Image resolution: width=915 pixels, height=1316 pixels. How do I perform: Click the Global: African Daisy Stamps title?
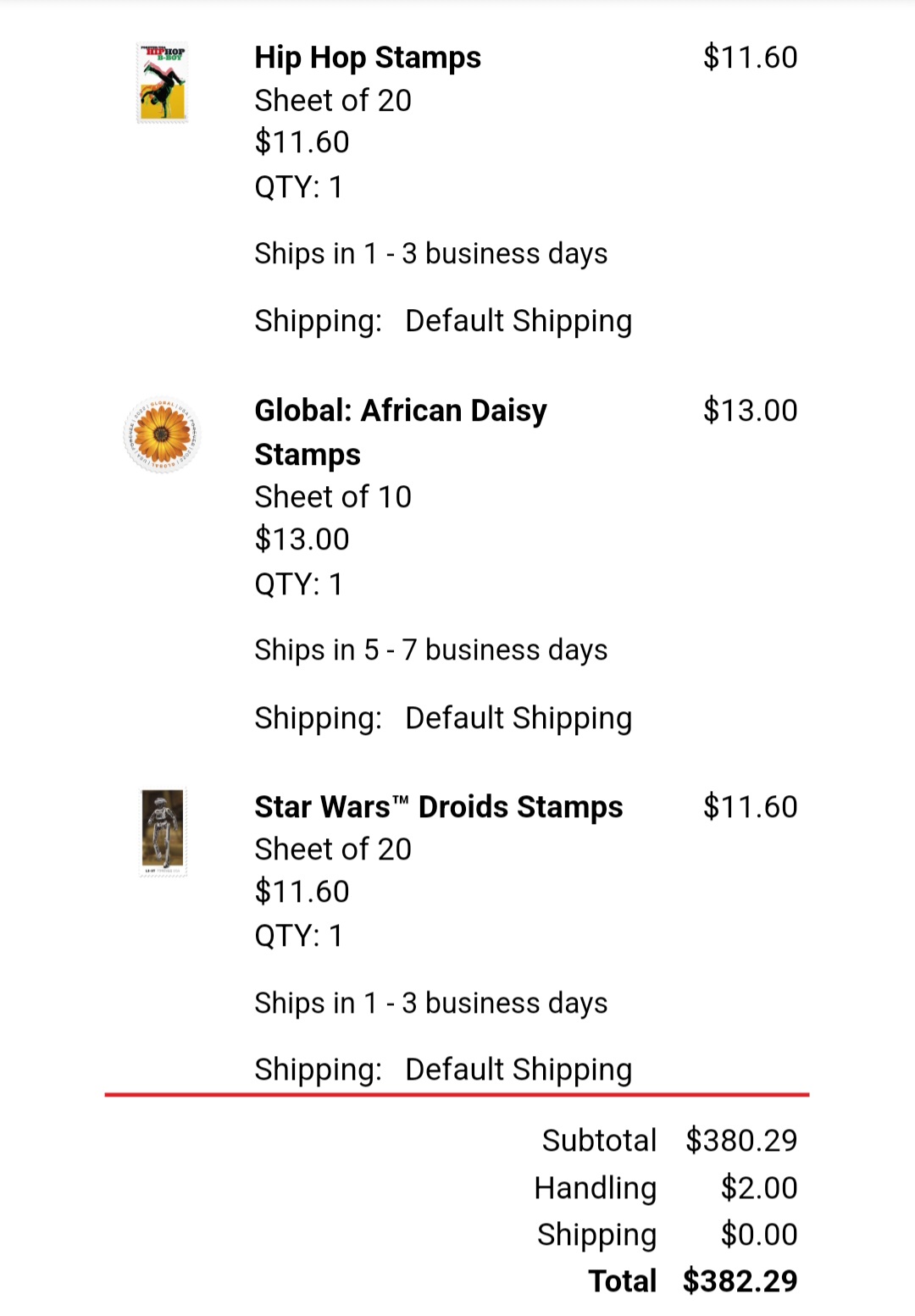(401, 432)
